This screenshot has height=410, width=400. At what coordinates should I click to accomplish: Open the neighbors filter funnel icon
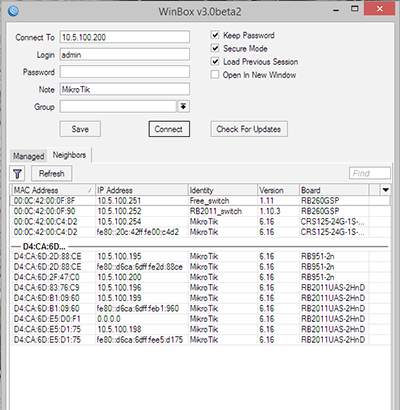17,173
